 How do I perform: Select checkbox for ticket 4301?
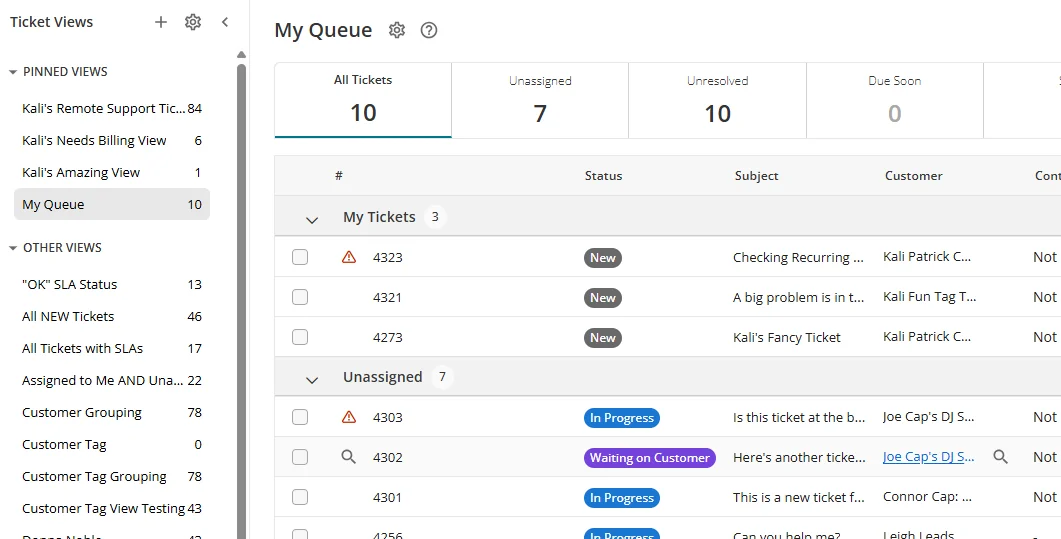point(300,497)
